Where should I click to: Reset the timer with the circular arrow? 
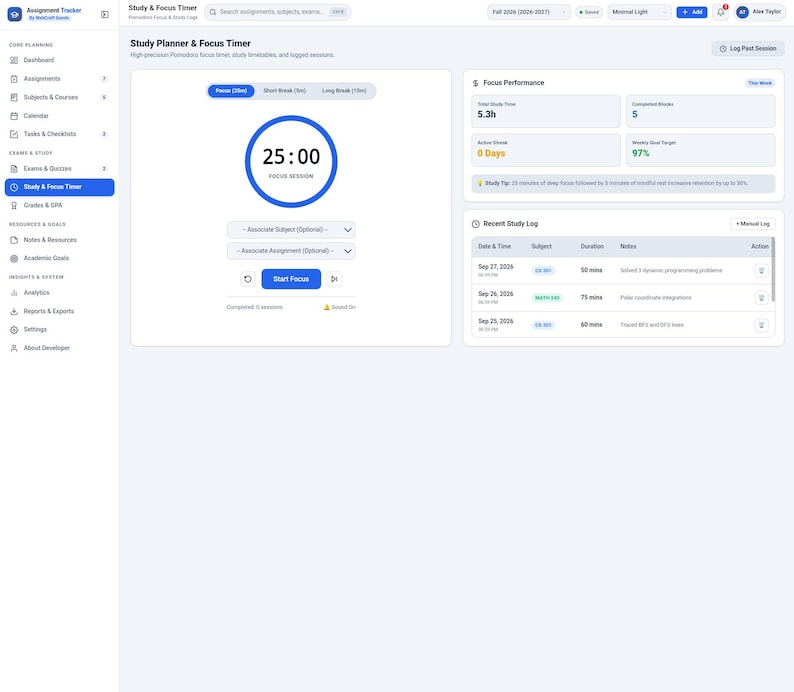pyautogui.click(x=248, y=279)
